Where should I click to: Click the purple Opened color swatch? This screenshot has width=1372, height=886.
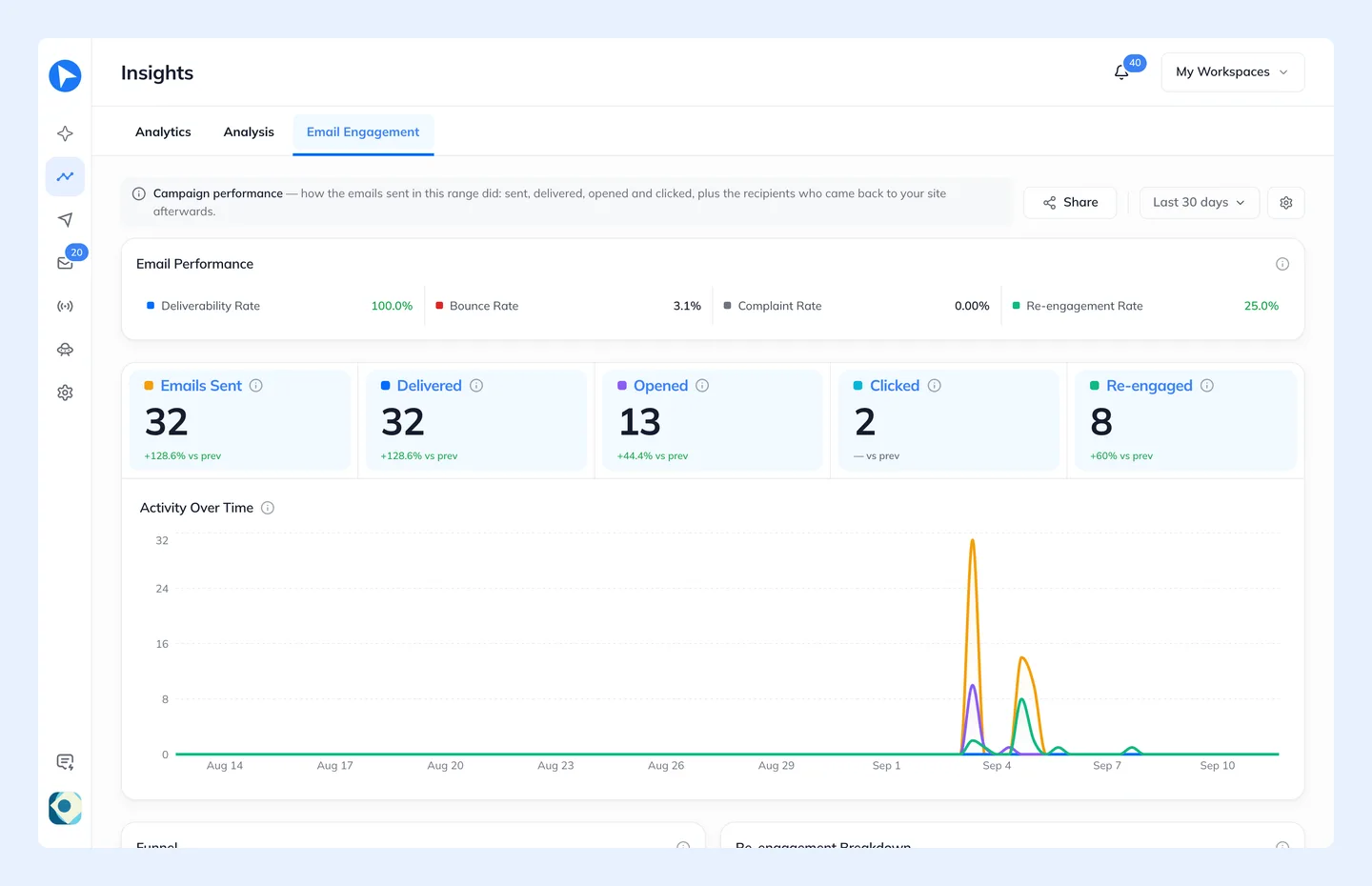point(622,386)
